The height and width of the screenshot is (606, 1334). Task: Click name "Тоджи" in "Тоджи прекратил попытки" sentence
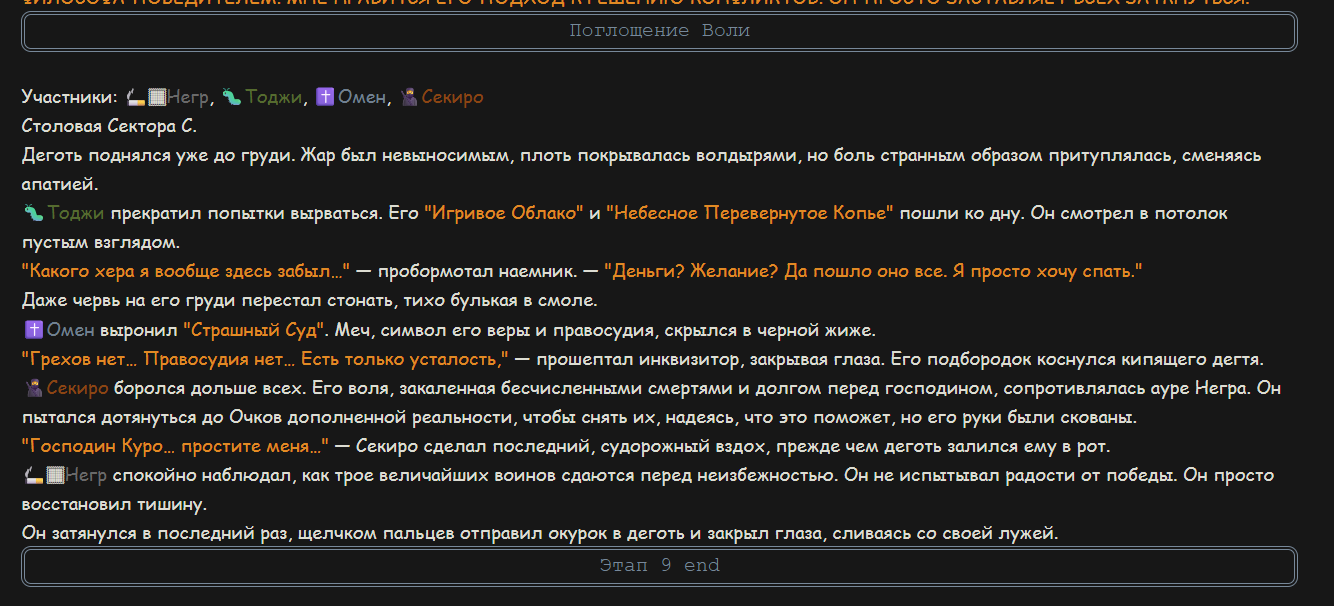click(76, 213)
